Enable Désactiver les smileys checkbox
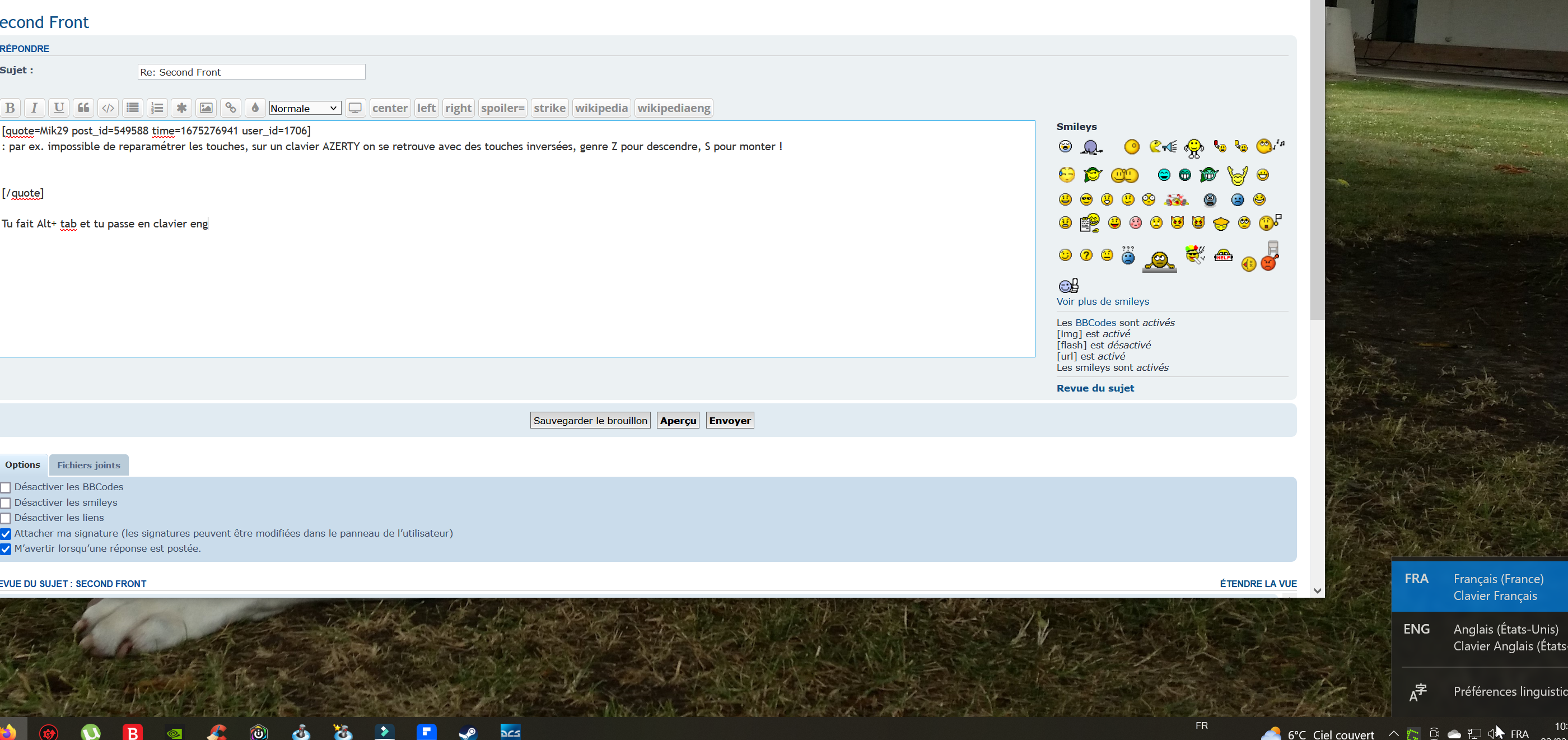1568x740 pixels. tap(6, 503)
